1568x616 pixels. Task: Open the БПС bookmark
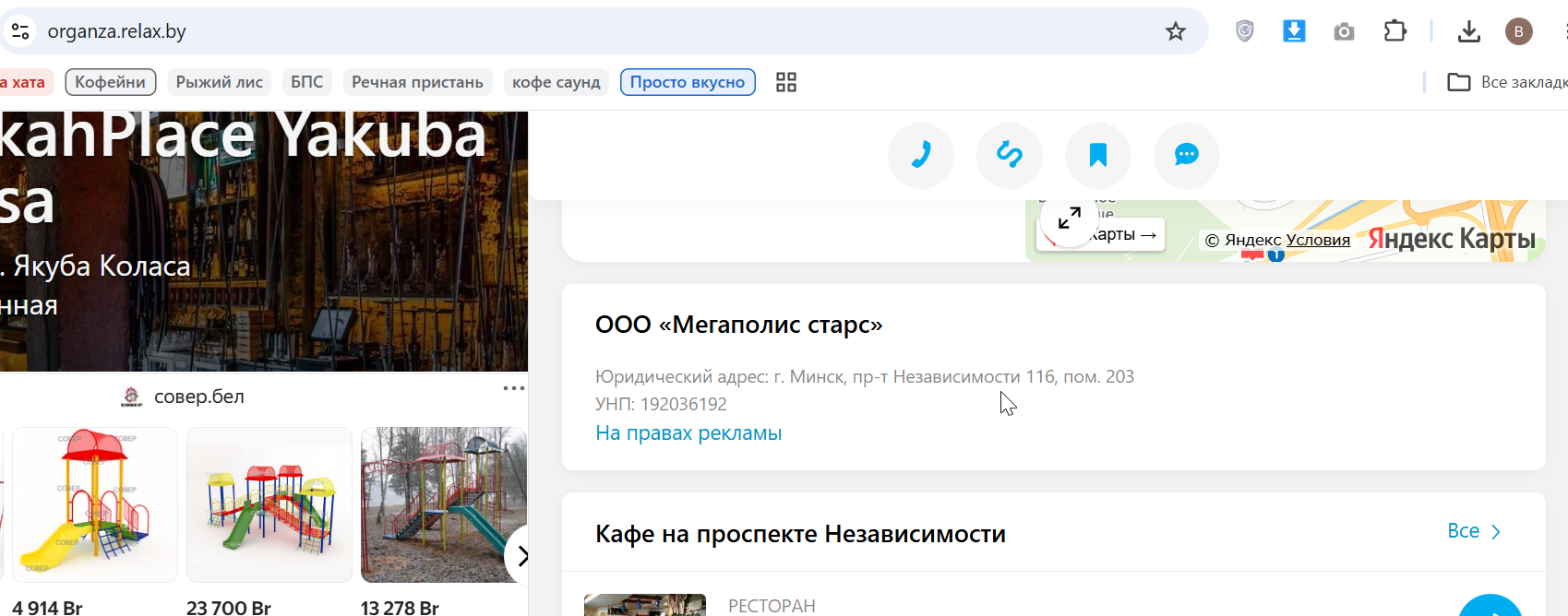[307, 82]
